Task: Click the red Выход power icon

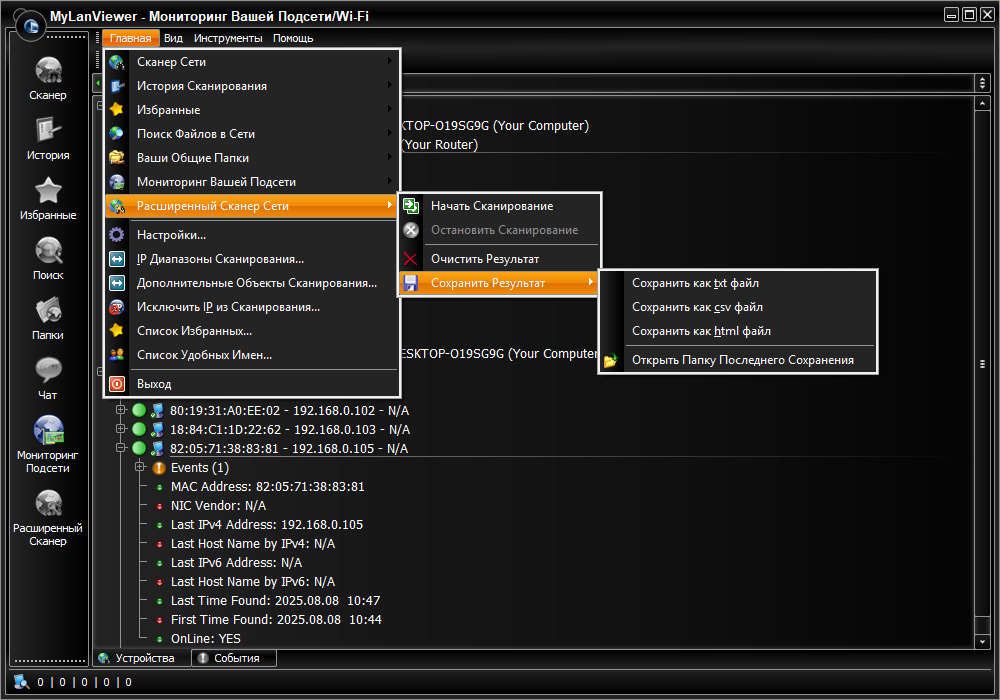Action: 117,384
